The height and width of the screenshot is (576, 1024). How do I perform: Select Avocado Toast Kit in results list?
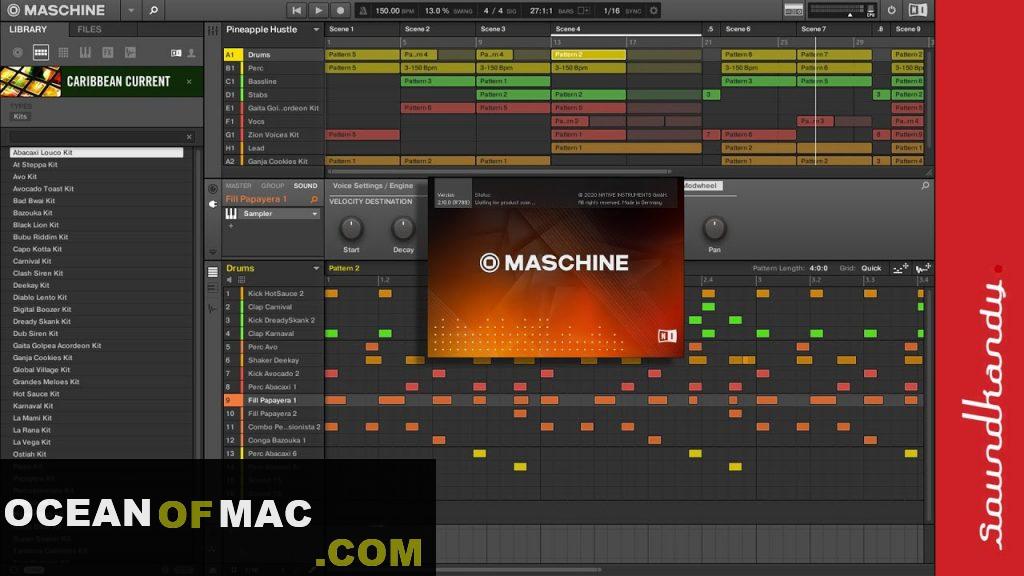(43, 189)
